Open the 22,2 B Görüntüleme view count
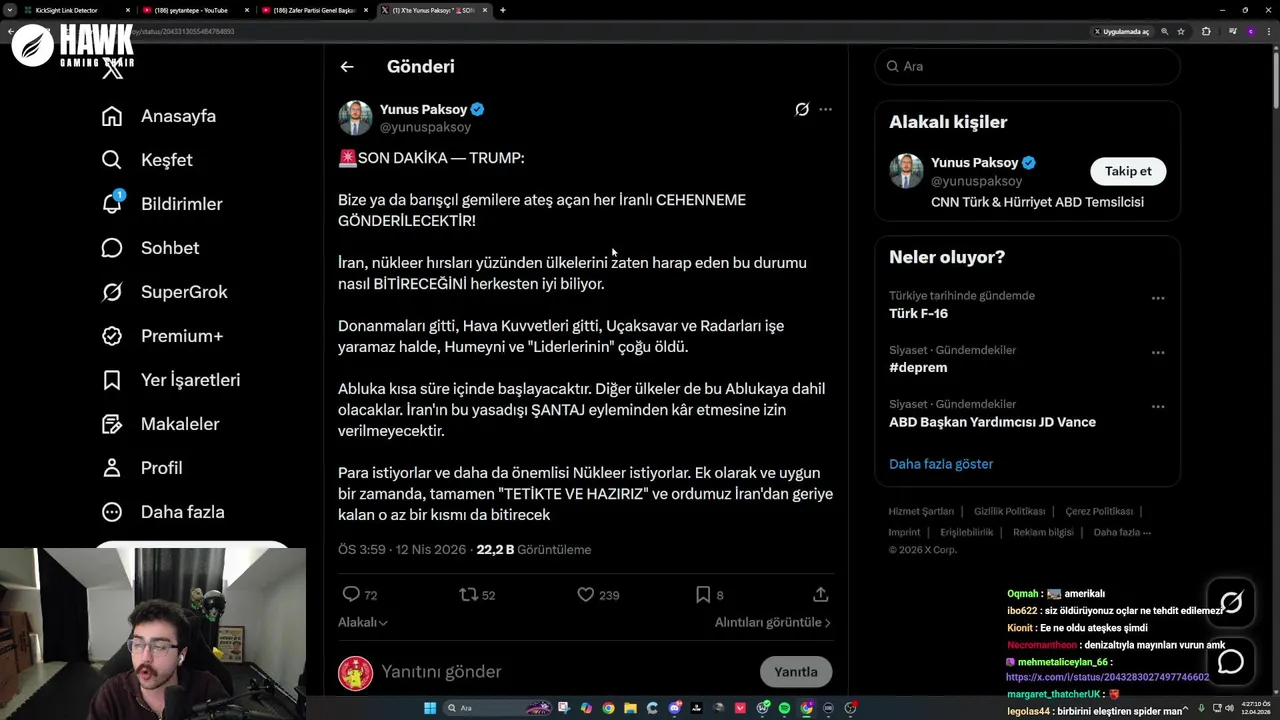The width and height of the screenshot is (1280, 720). [x=534, y=549]
